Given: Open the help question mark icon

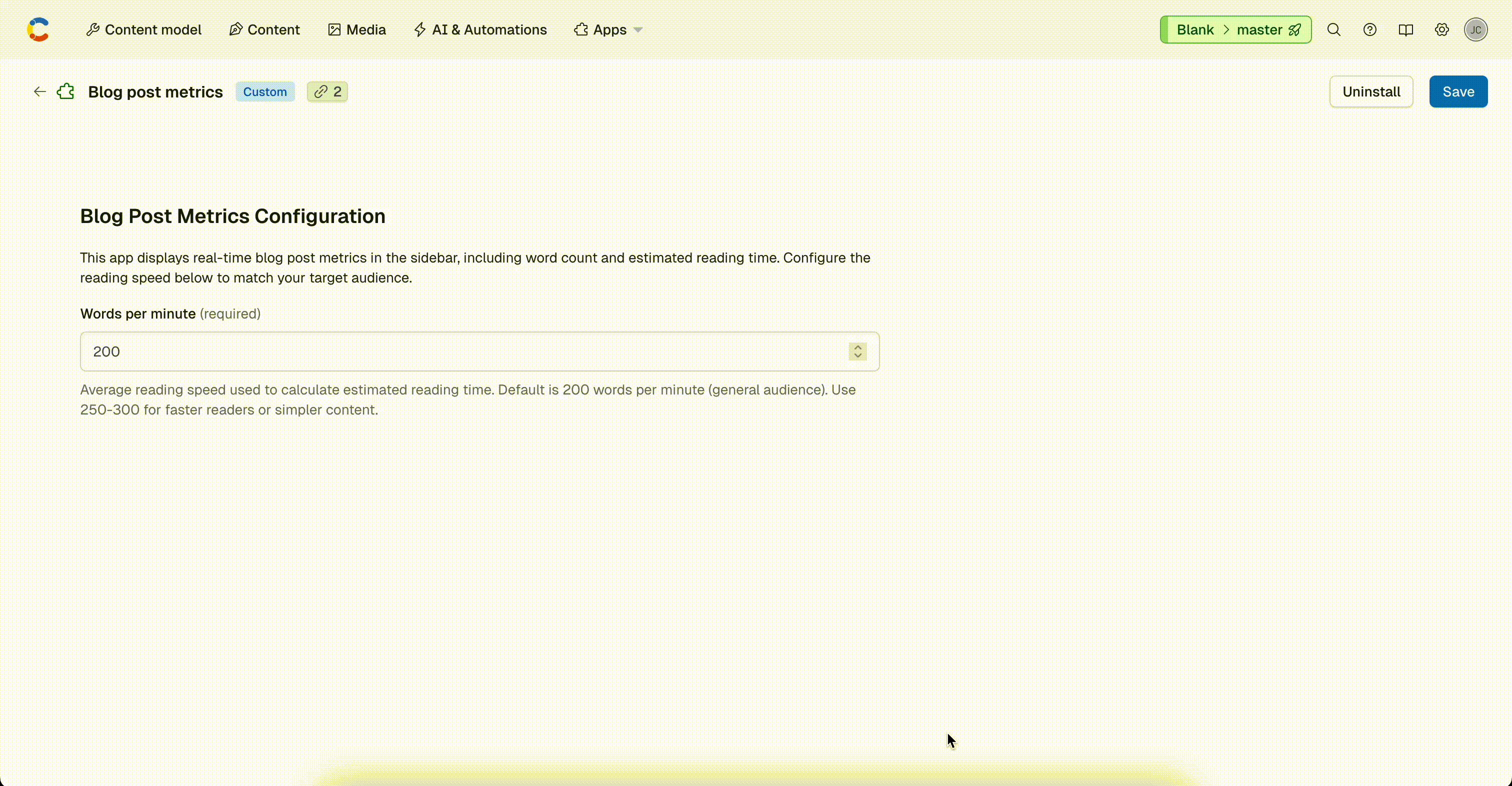Looking at the screenshot, I should (1369, 30).
